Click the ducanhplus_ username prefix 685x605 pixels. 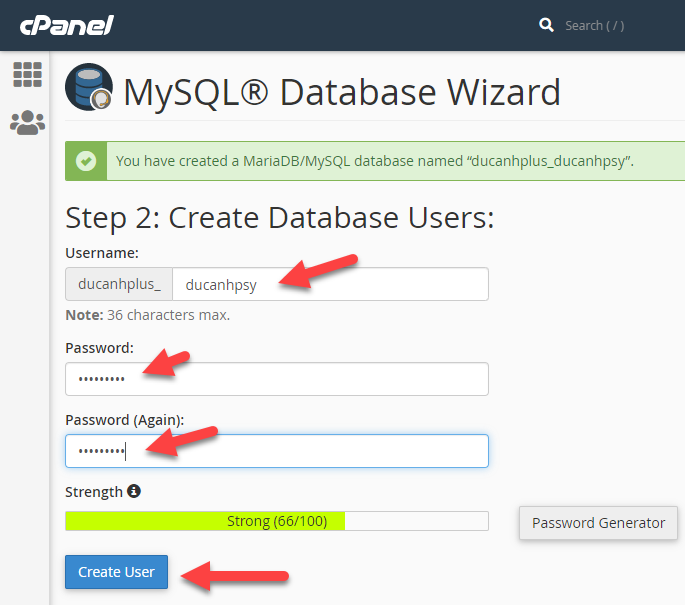[119, 284]
